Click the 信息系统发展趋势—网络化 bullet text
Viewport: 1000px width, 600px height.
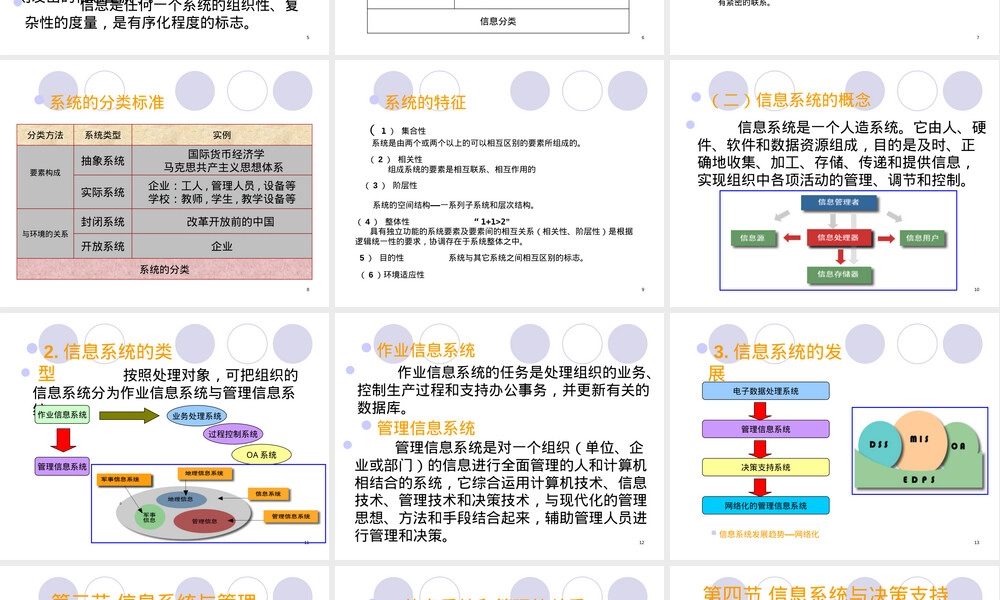(x=768, y=534)
